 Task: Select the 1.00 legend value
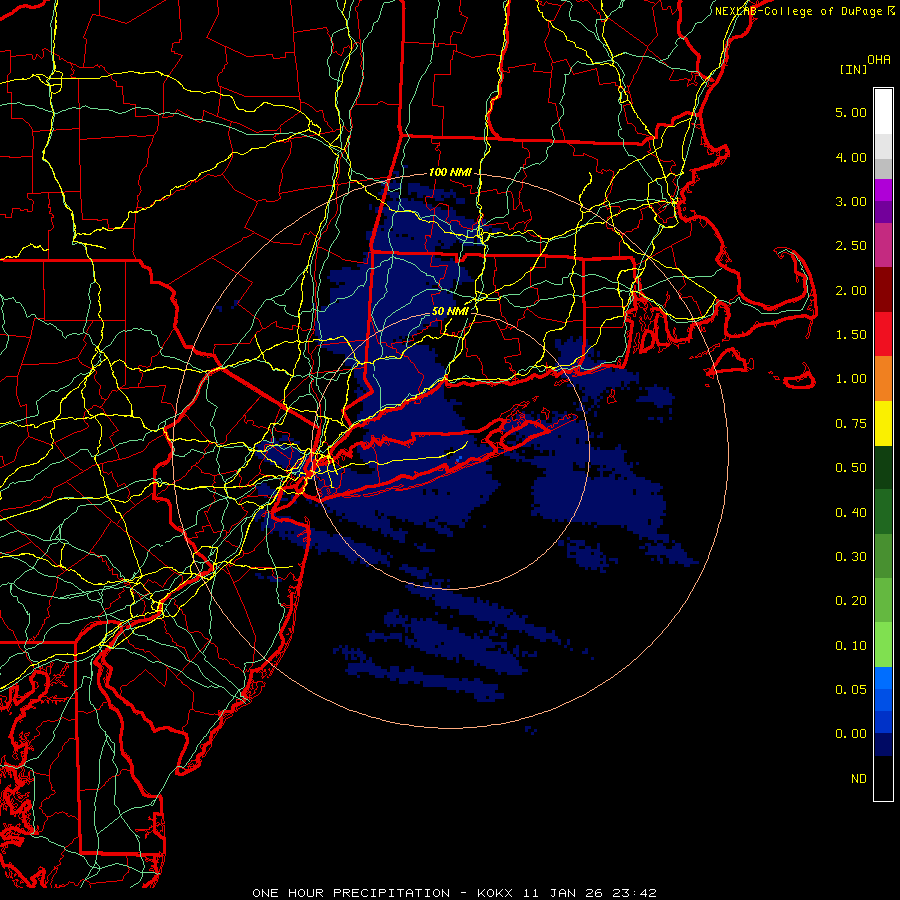(x=851, y=379)
